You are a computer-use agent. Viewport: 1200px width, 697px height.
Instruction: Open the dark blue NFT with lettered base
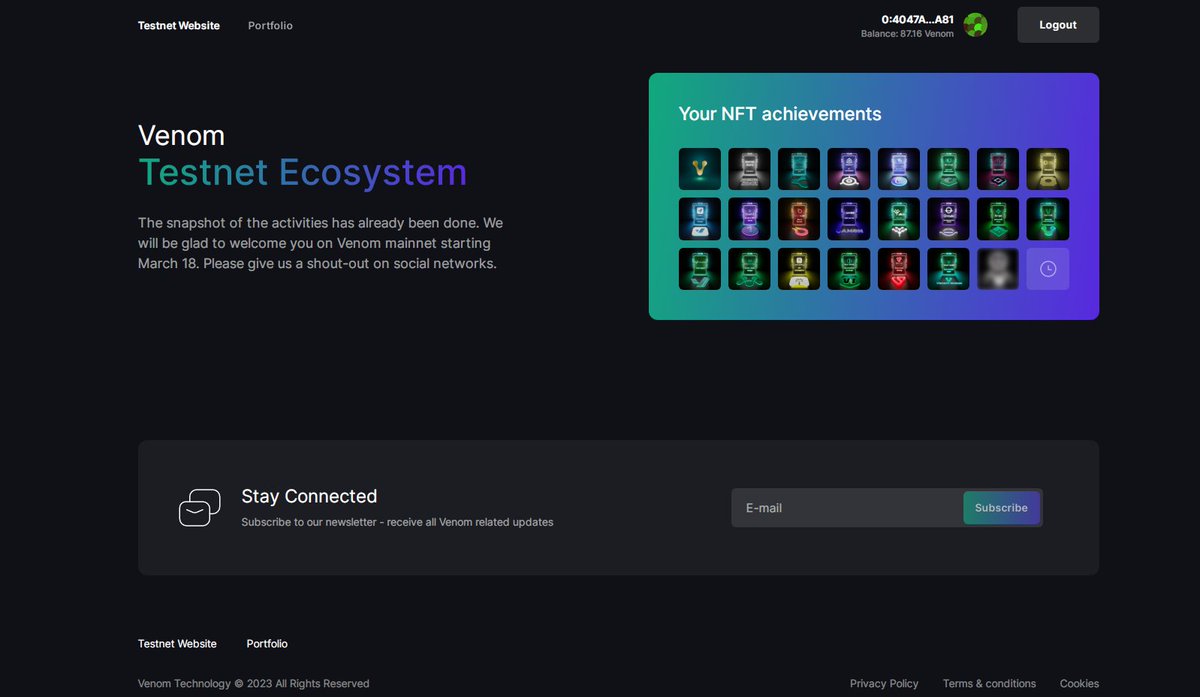[x=849, y=219]
